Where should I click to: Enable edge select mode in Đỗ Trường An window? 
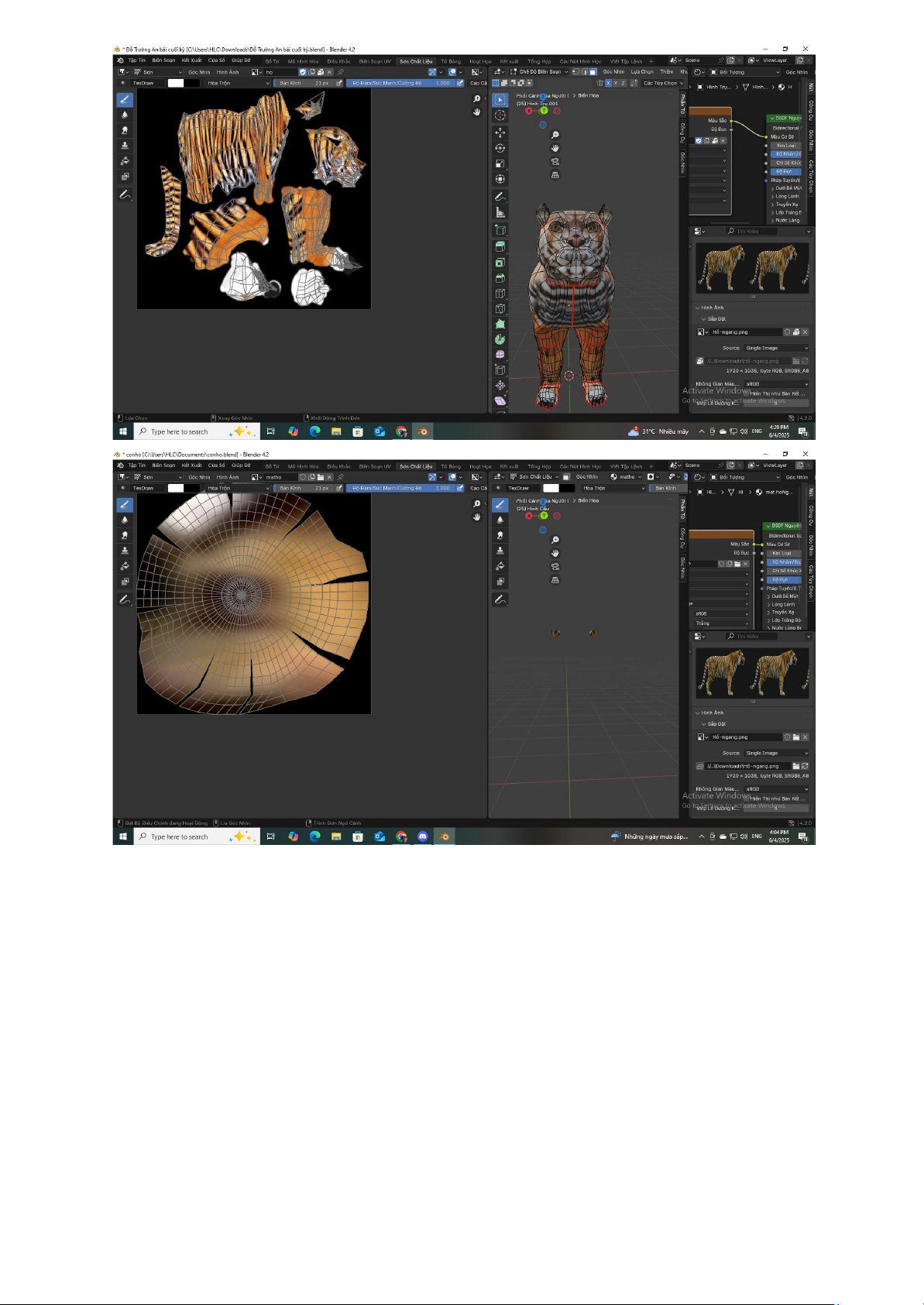coord(584,72)
